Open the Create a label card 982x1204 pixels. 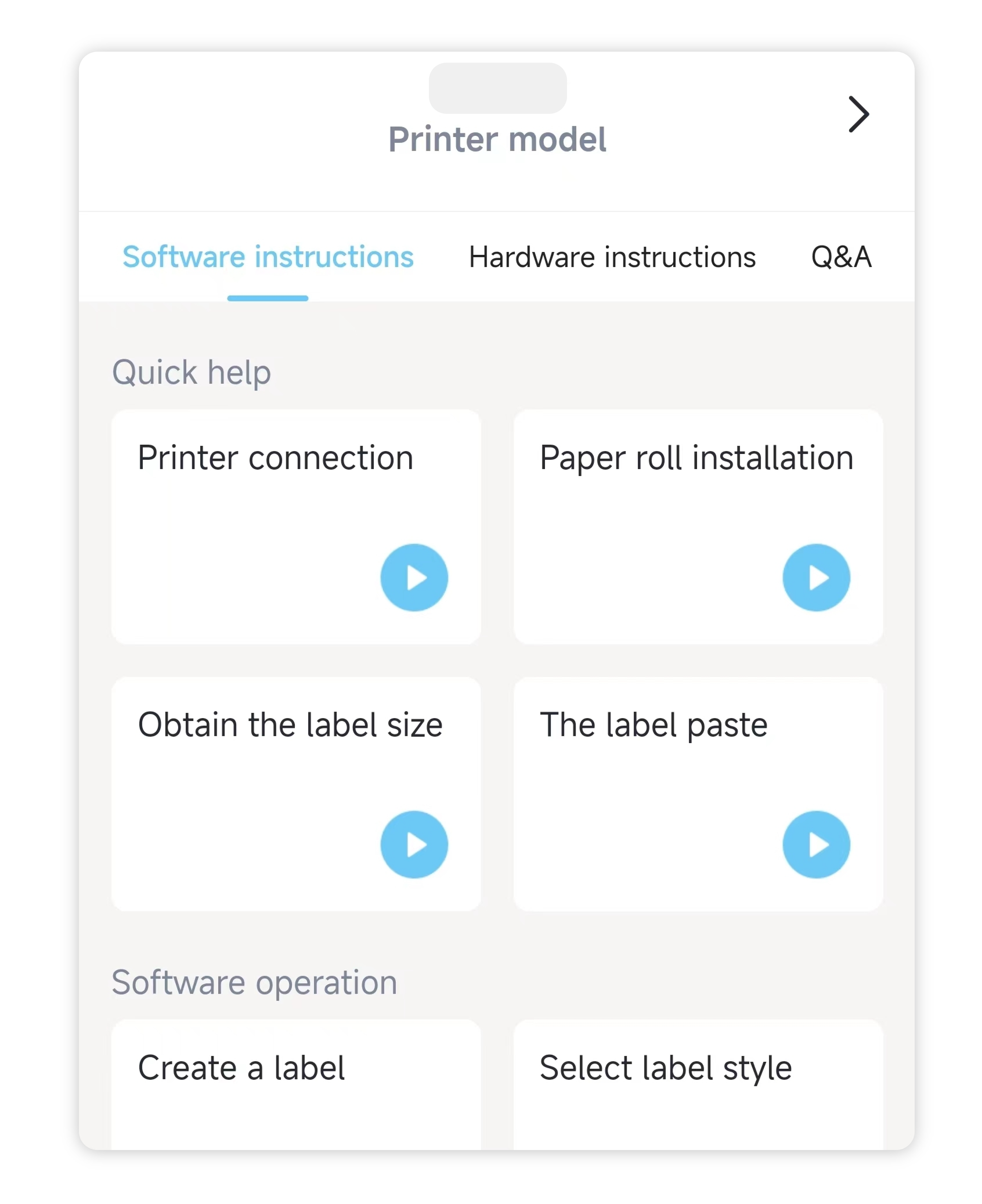coord(296,1084)
